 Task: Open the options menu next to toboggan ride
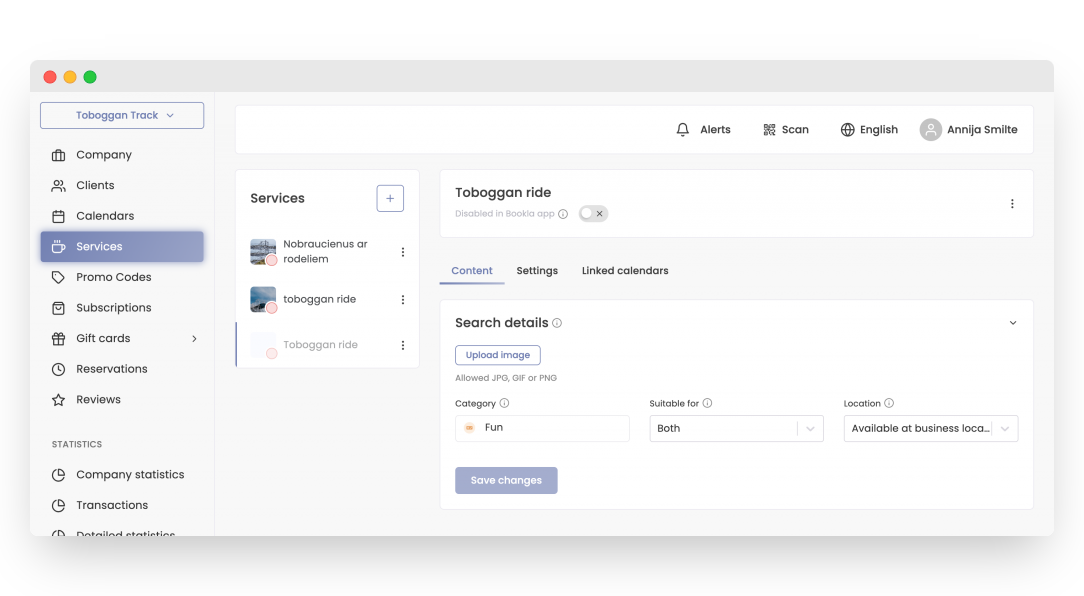coord(403,298)
